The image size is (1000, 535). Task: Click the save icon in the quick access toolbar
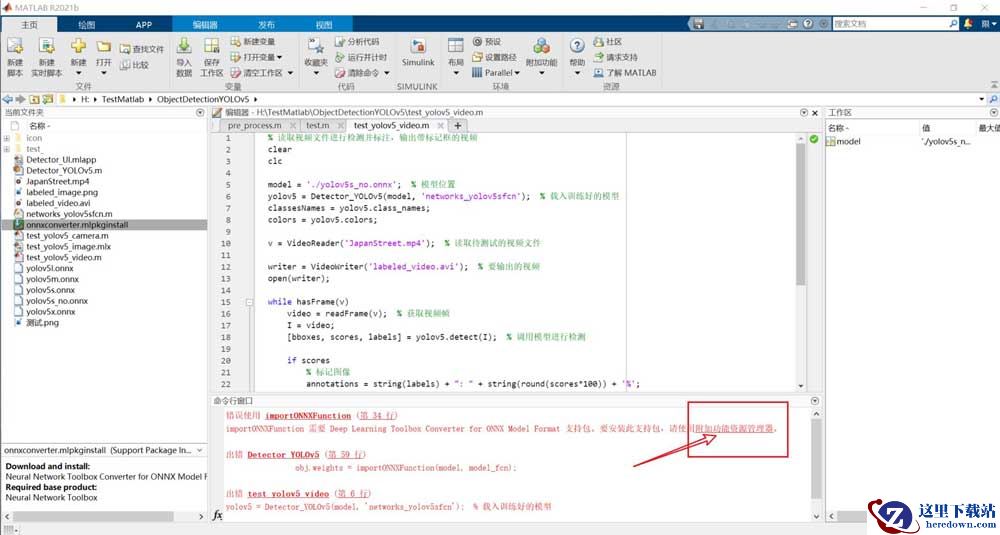point(698,24)
